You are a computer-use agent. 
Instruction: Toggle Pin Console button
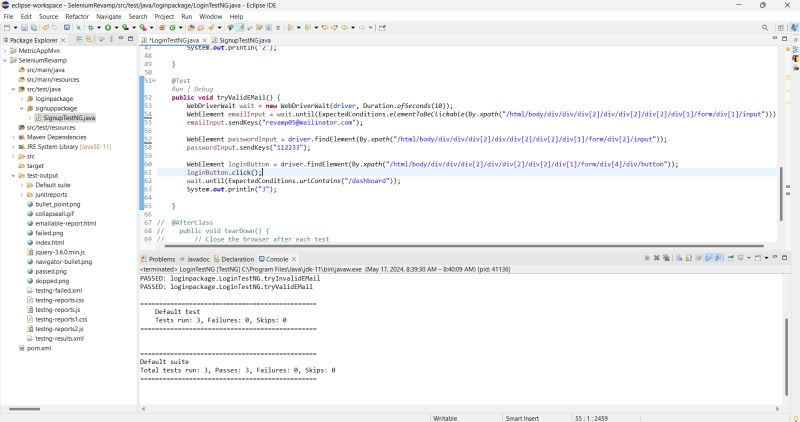coord(731,258)
